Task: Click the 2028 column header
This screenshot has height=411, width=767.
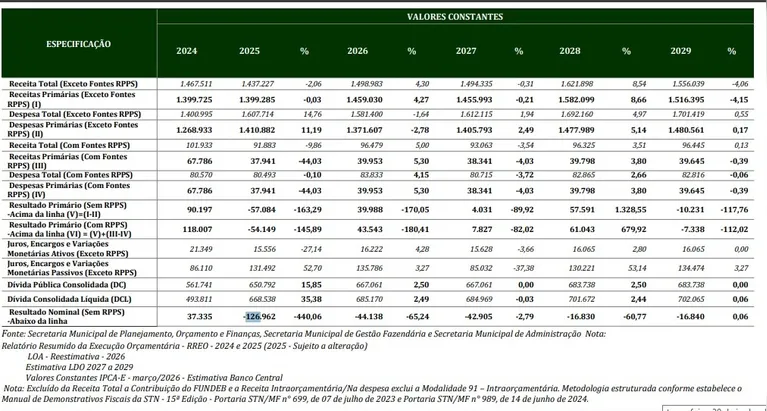Action: [570, 51]
